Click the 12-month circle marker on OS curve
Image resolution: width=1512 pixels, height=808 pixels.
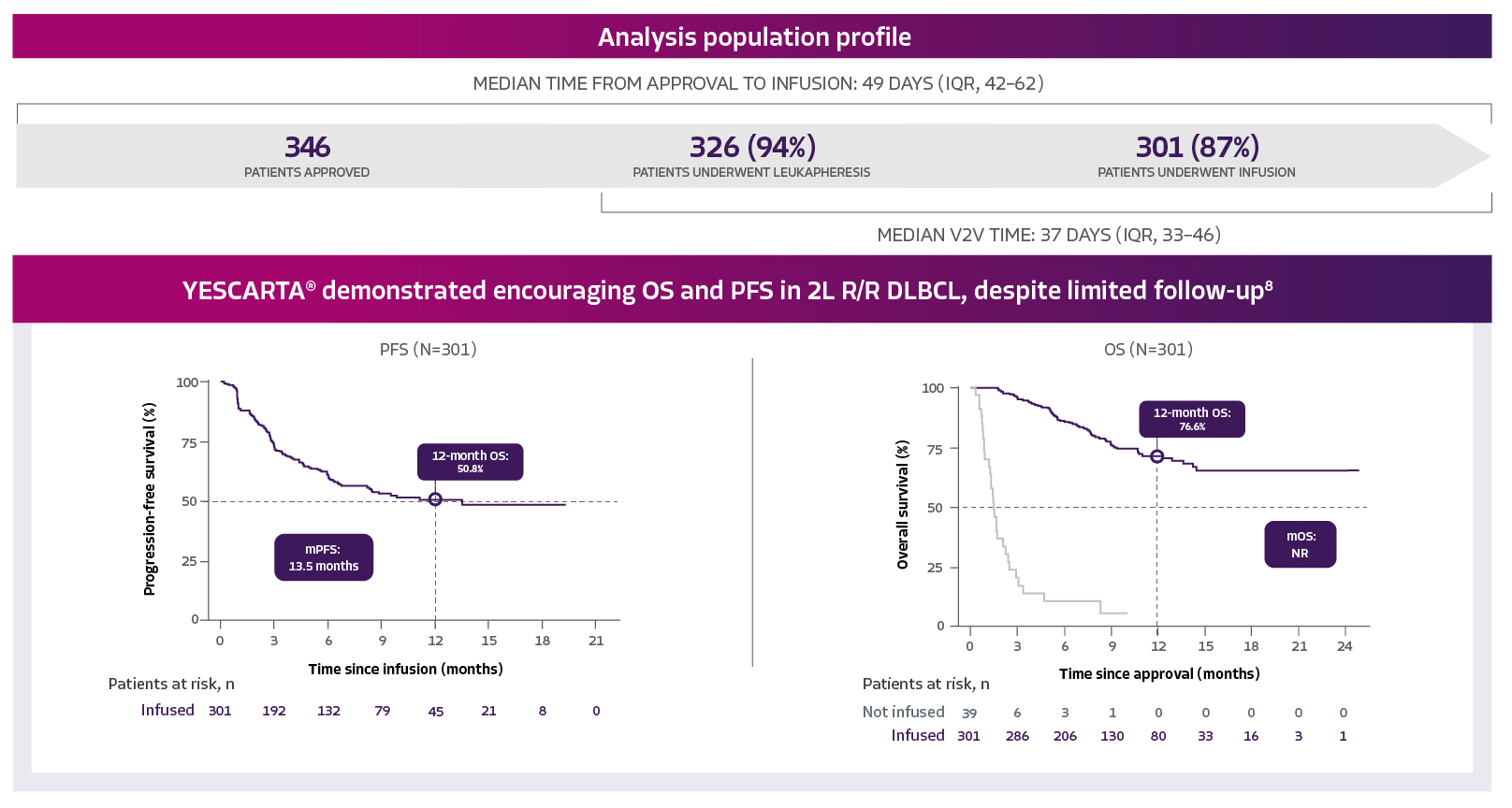tap(1157, 456)
